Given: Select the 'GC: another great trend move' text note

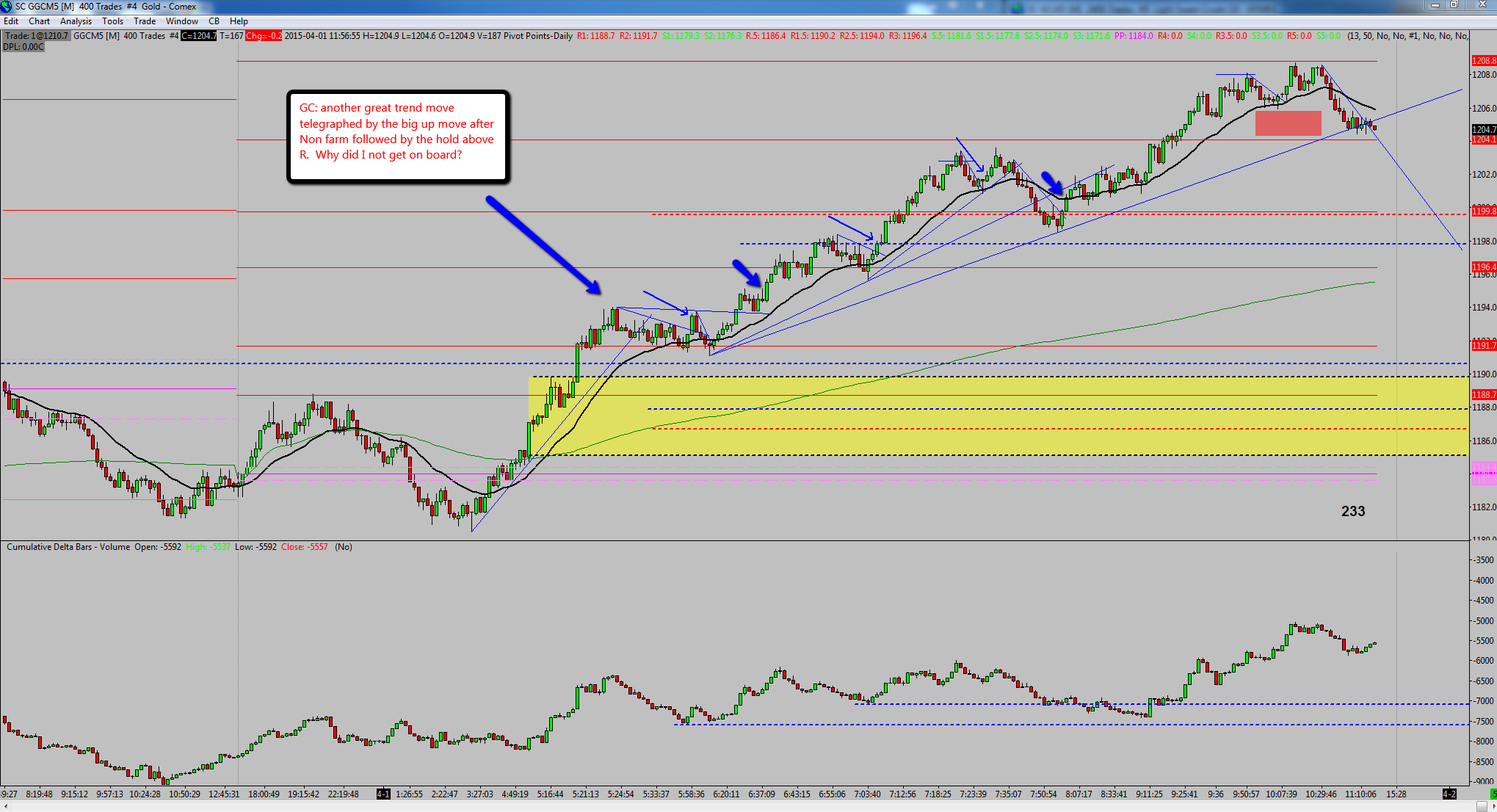Looking at the screenshot, I should click(x=397, y=136).
